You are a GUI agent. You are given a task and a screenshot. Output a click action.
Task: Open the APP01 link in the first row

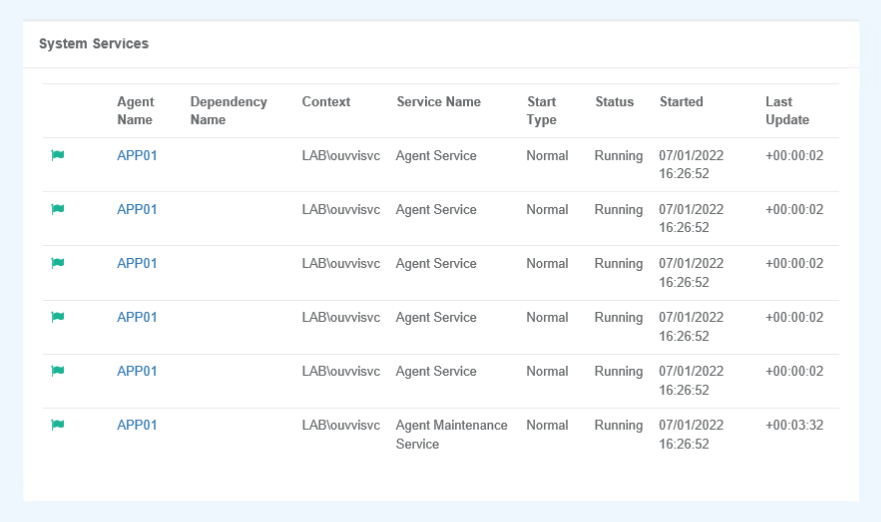pos(137,156)
